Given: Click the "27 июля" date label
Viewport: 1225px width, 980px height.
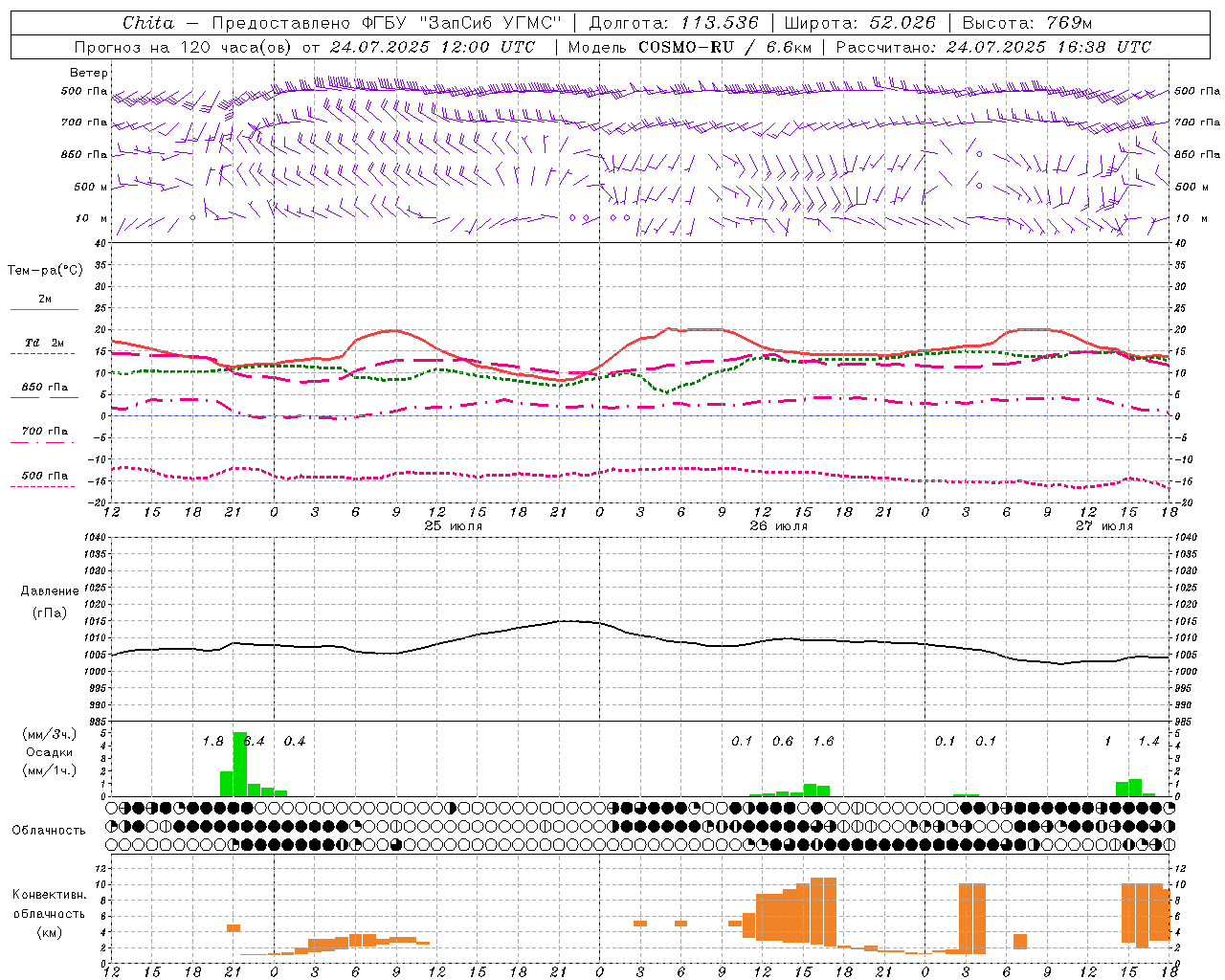Looking at the screenshot, I should (1104, 526).
